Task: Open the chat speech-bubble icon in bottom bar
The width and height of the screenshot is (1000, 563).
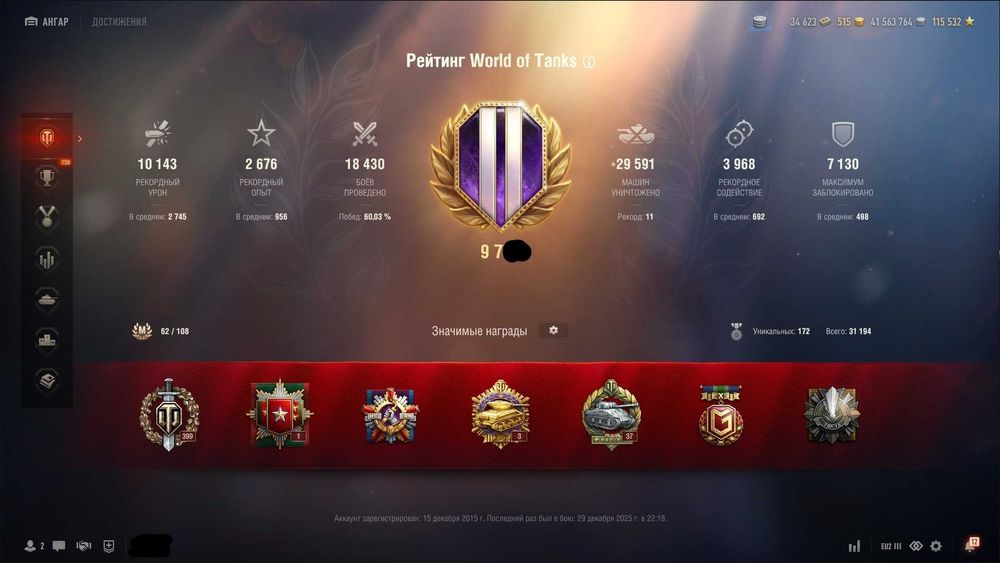Action: 59,546
